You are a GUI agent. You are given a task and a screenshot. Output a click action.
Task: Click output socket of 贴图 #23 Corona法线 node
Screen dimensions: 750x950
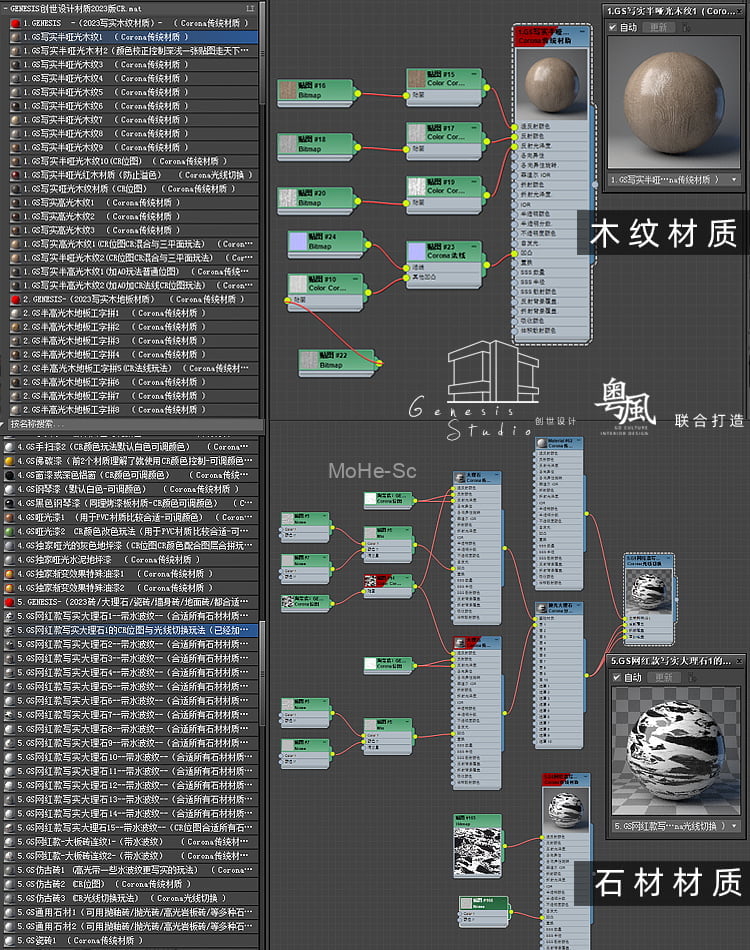(486, 264)
